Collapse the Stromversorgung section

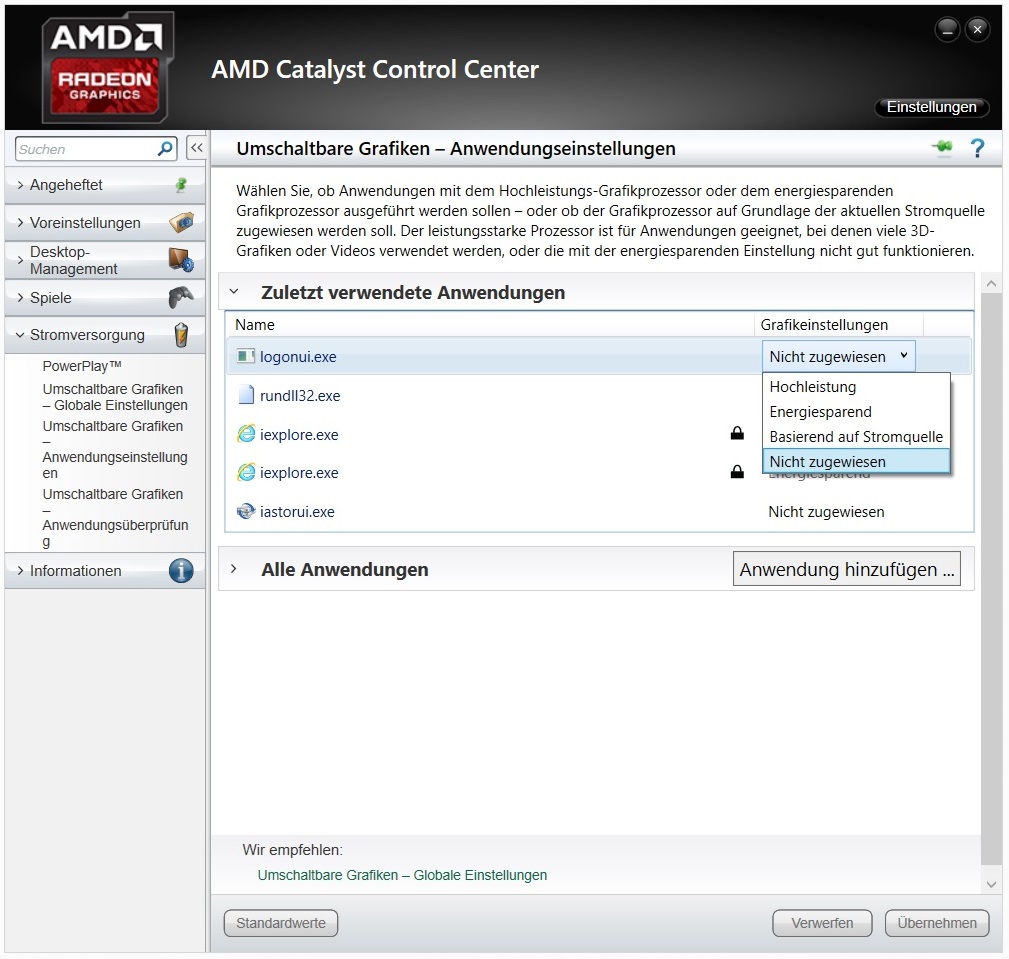point(20,335)
